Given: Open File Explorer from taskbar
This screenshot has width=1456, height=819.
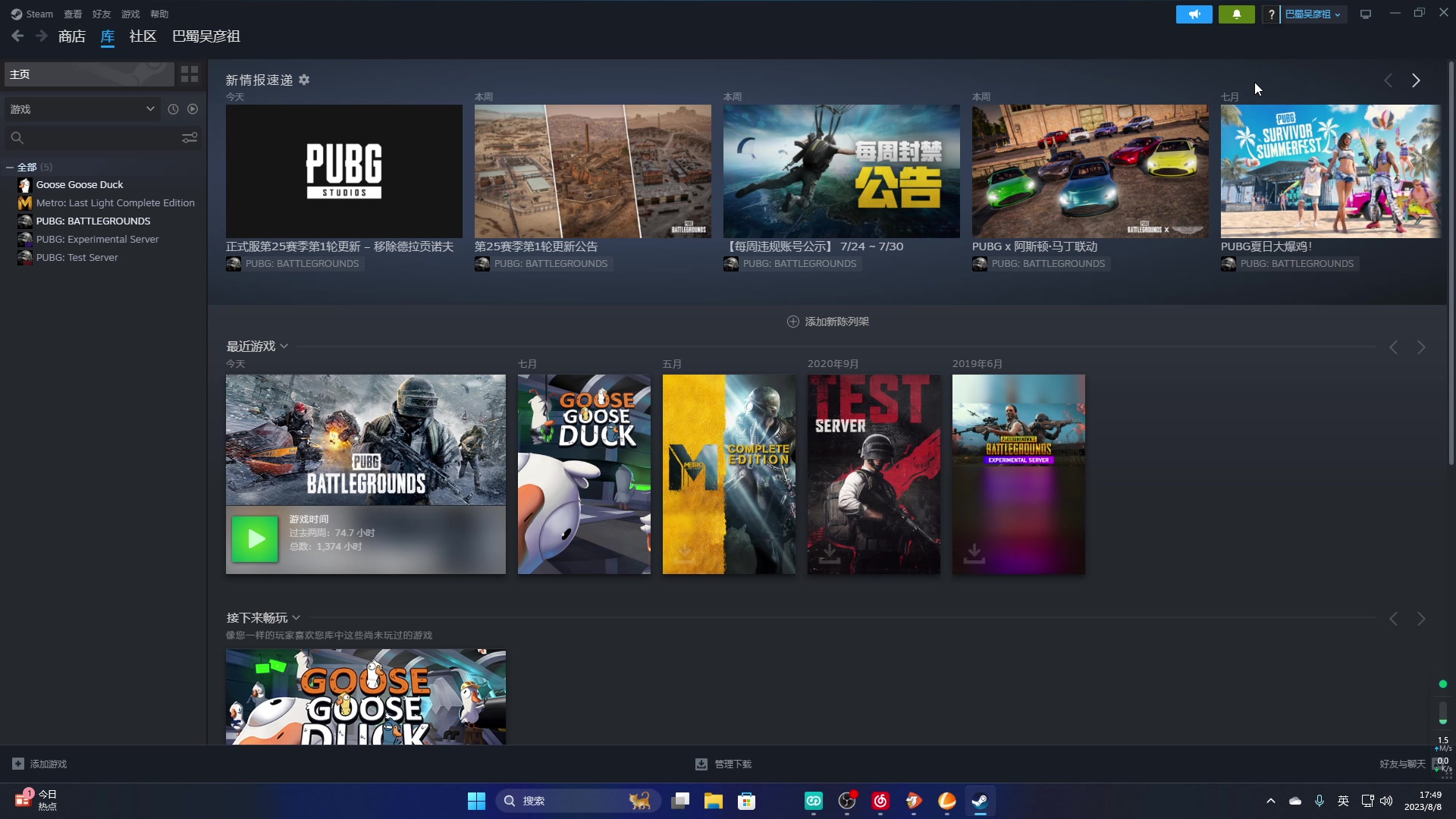Looking at the screenshot, I should tap(713, 801).
